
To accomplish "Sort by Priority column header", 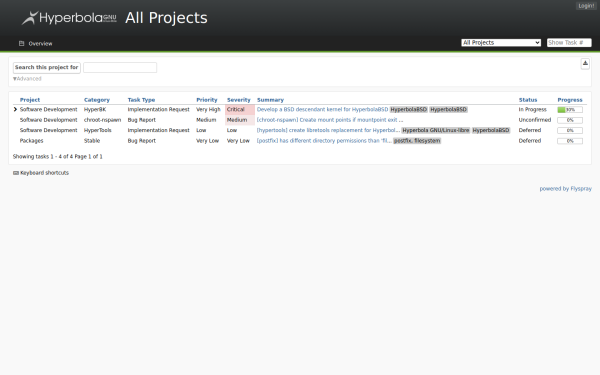I will [207, 100].
